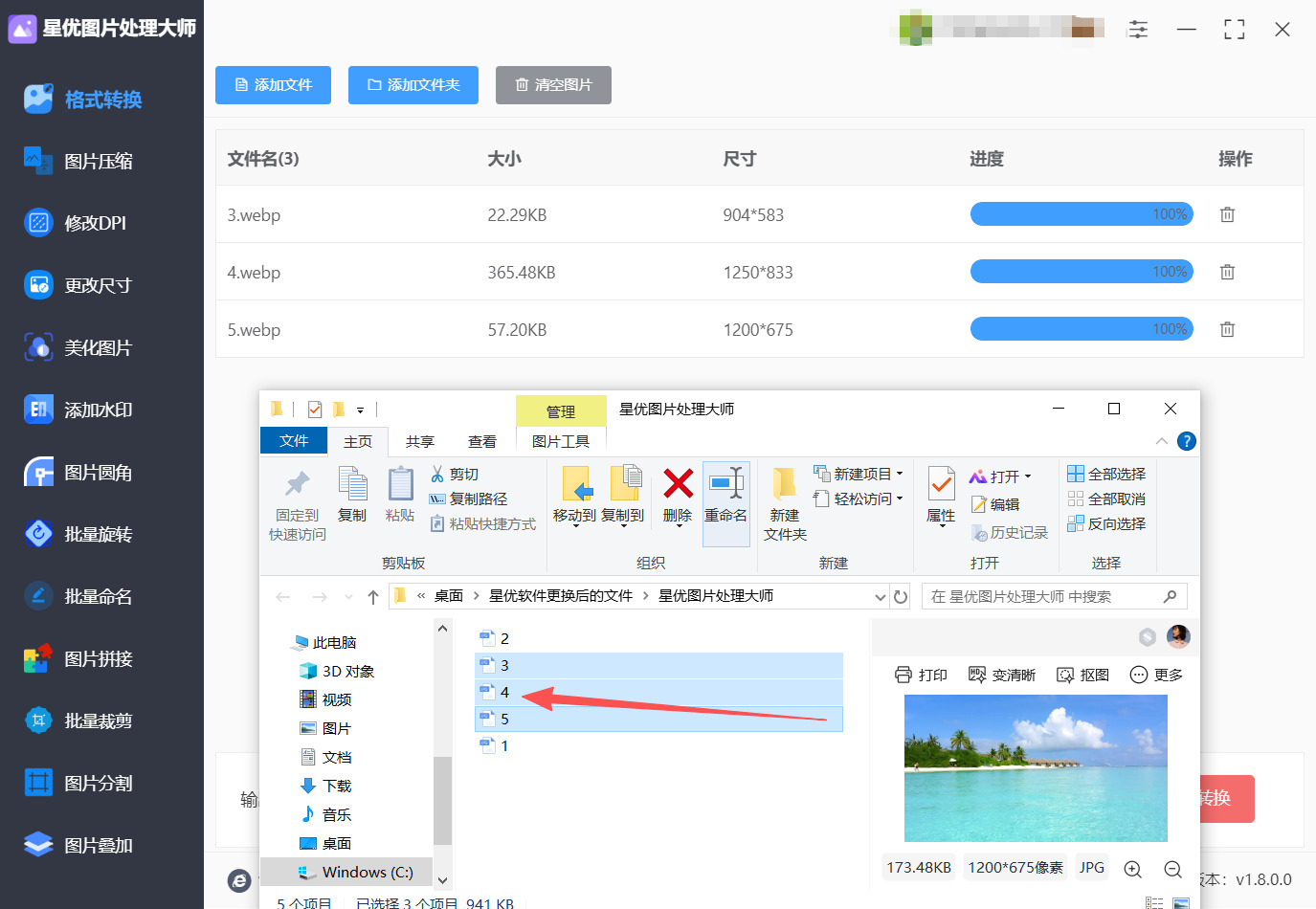This screenshot has width=1316, height=909.
Task: Open the 新建项目 dropdown
Action: click(x=900, y=474)
